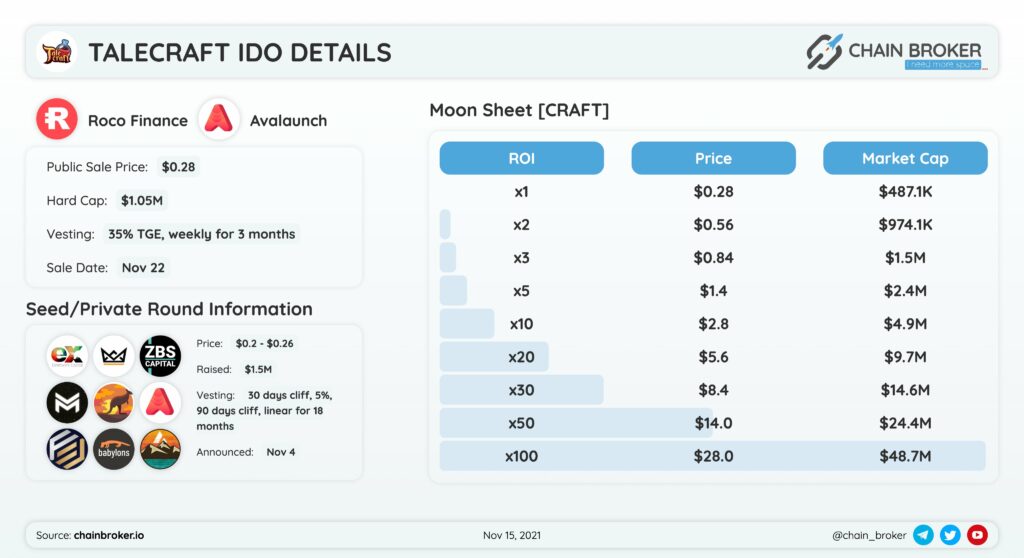Click the babylons investor logo

coord(114,450)
